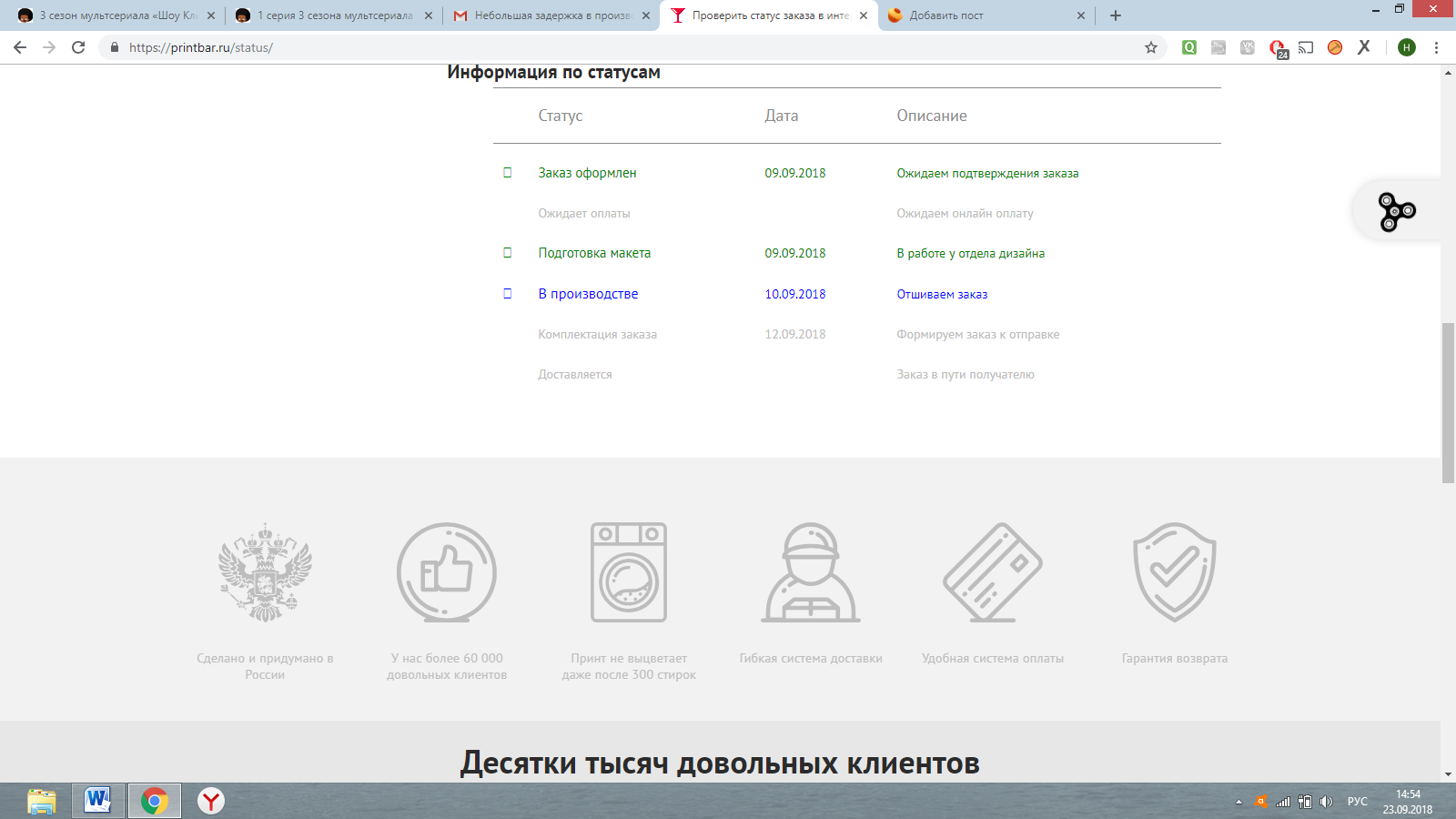The image size is (1456, 819).
Task: Bookmark this page with the star icon
Action: 1151,47
